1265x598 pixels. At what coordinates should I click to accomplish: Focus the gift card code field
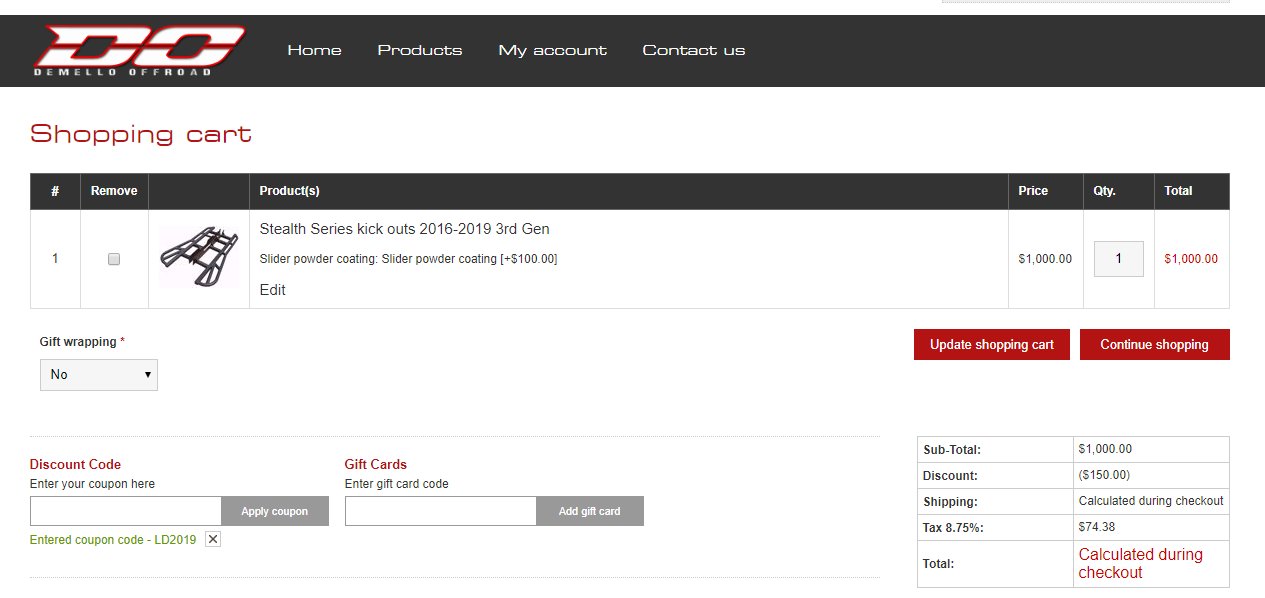[x=441, y=511]
